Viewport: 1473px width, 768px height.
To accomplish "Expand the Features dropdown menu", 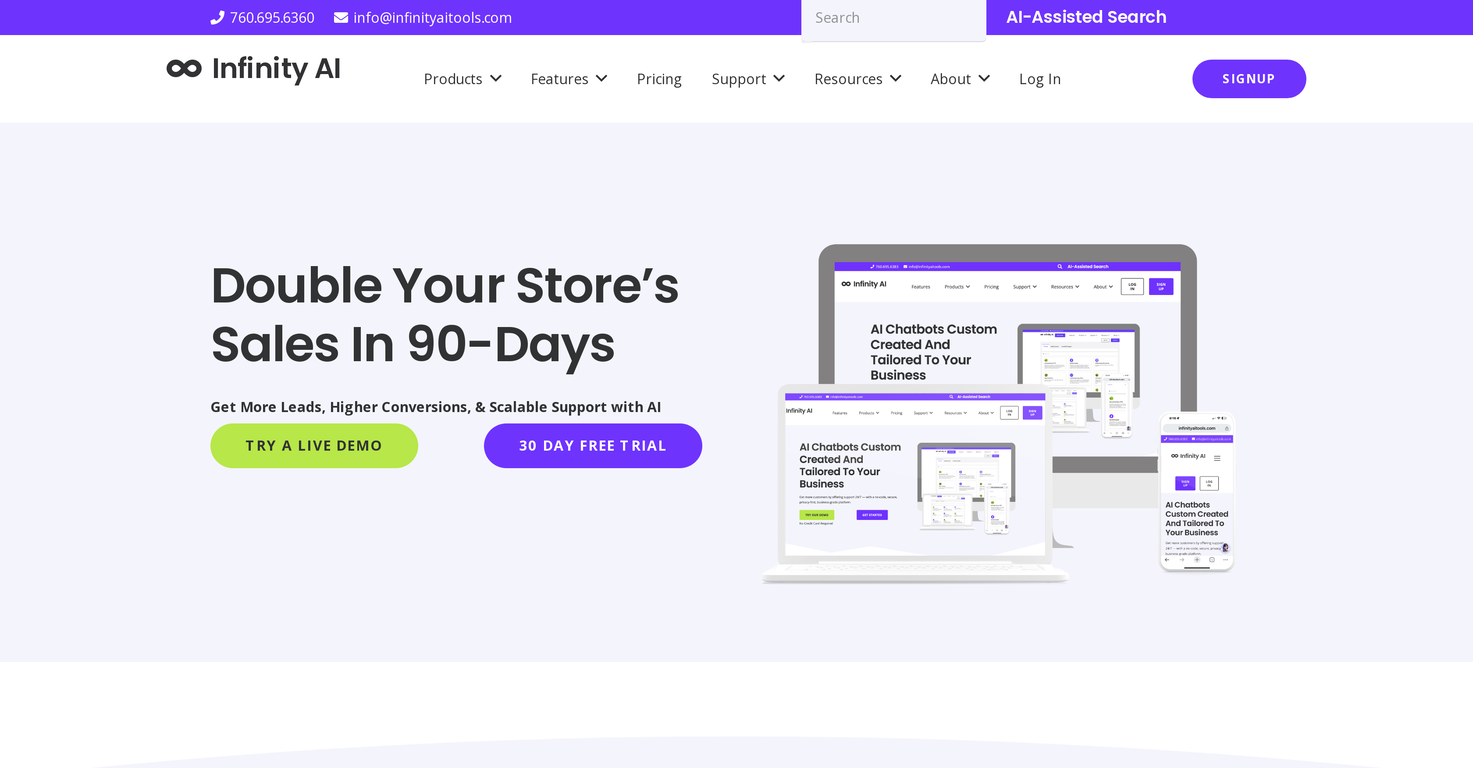I will point(568,79).
